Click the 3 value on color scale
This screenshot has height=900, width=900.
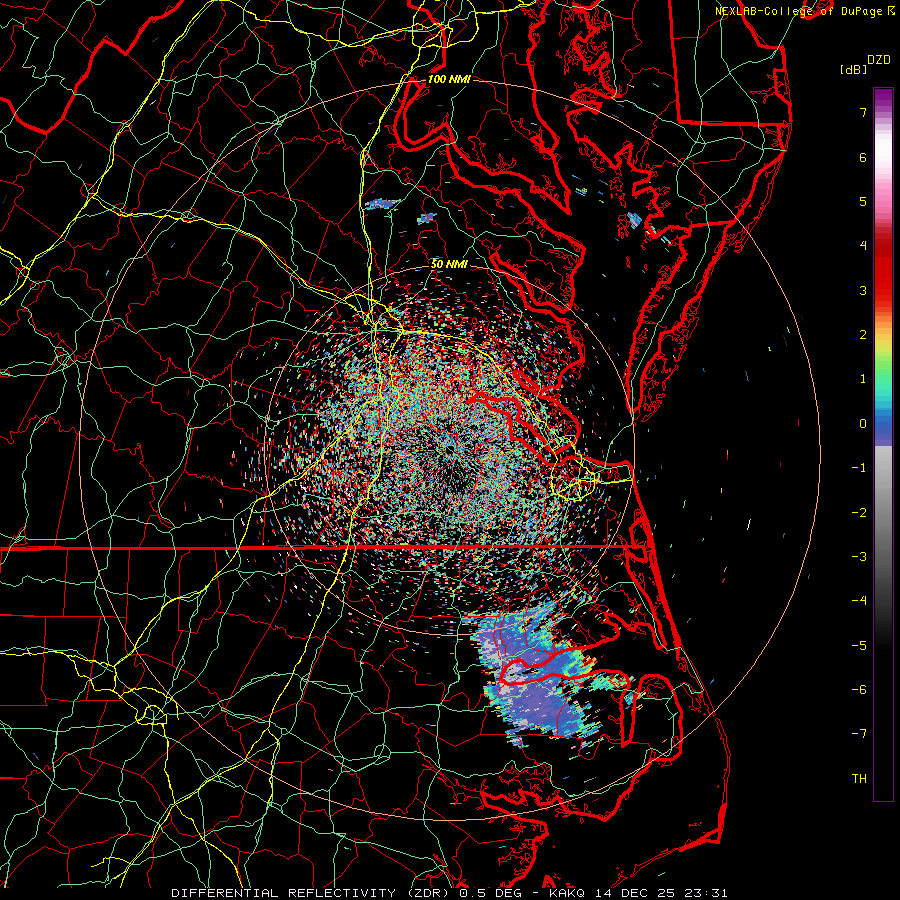tap(863, 290)
